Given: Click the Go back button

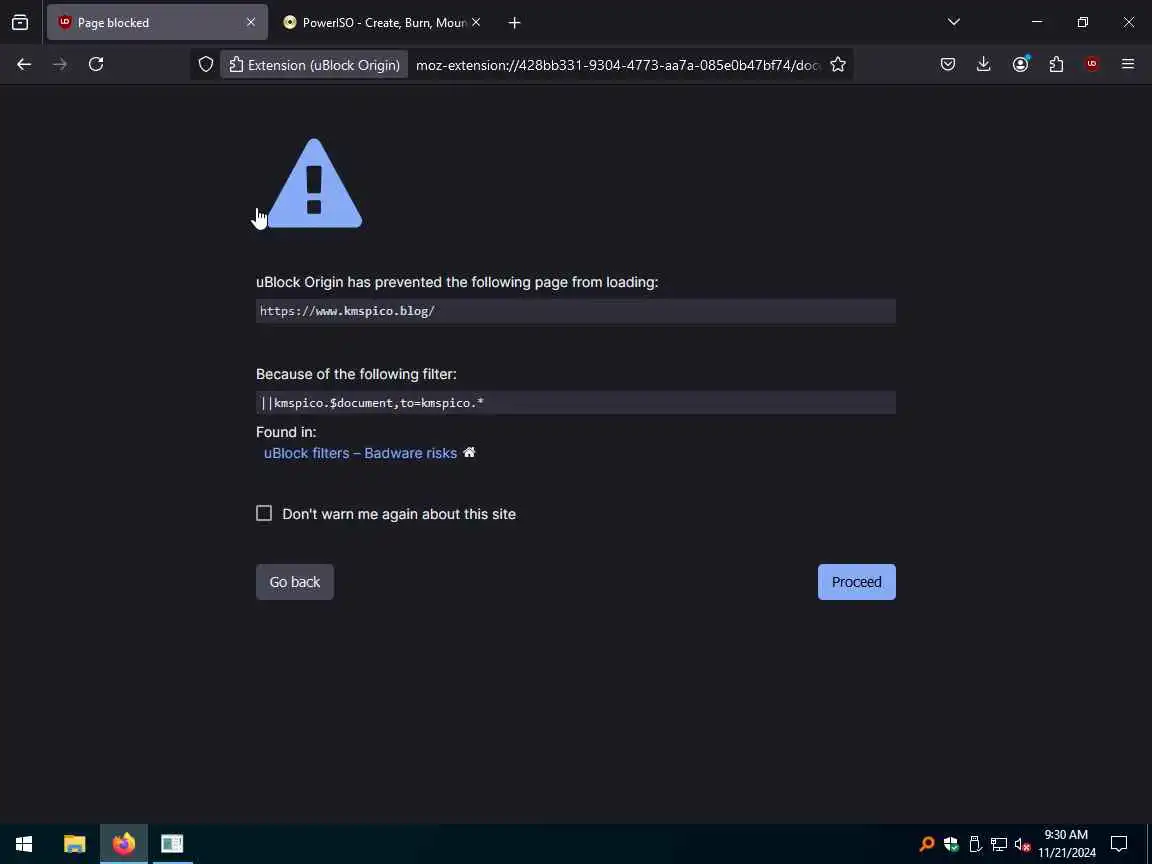Looking at the screenshot, I should [x=295, y=582].
